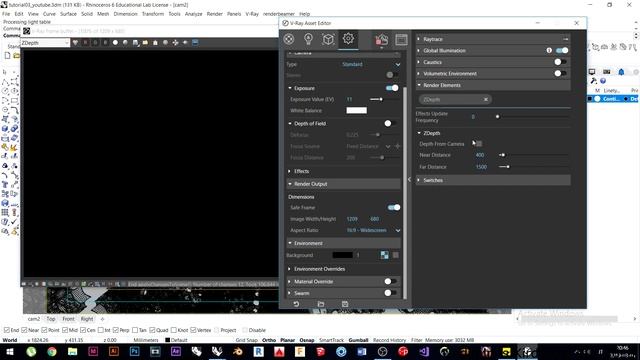Uncheck the End osnap checkbox
This screenshot has width=640, height=360.
(x=7, y=330)
